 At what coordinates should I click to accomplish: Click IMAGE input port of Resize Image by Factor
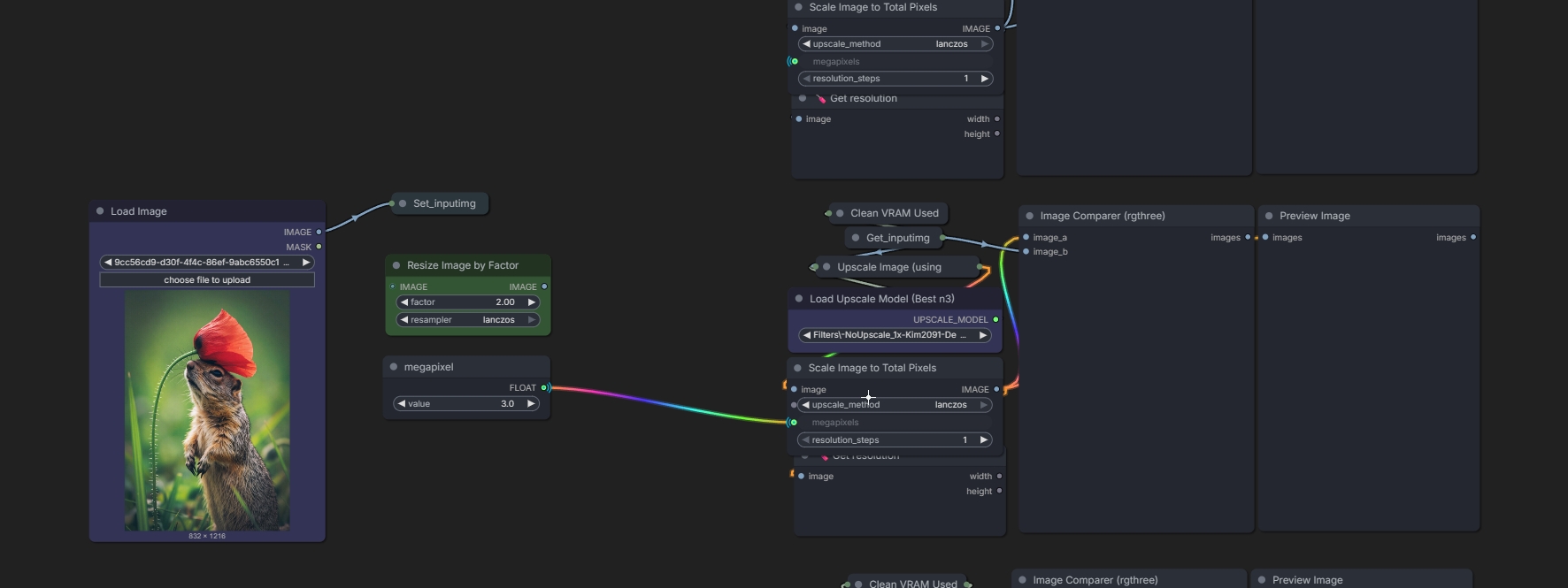(393, 286)
